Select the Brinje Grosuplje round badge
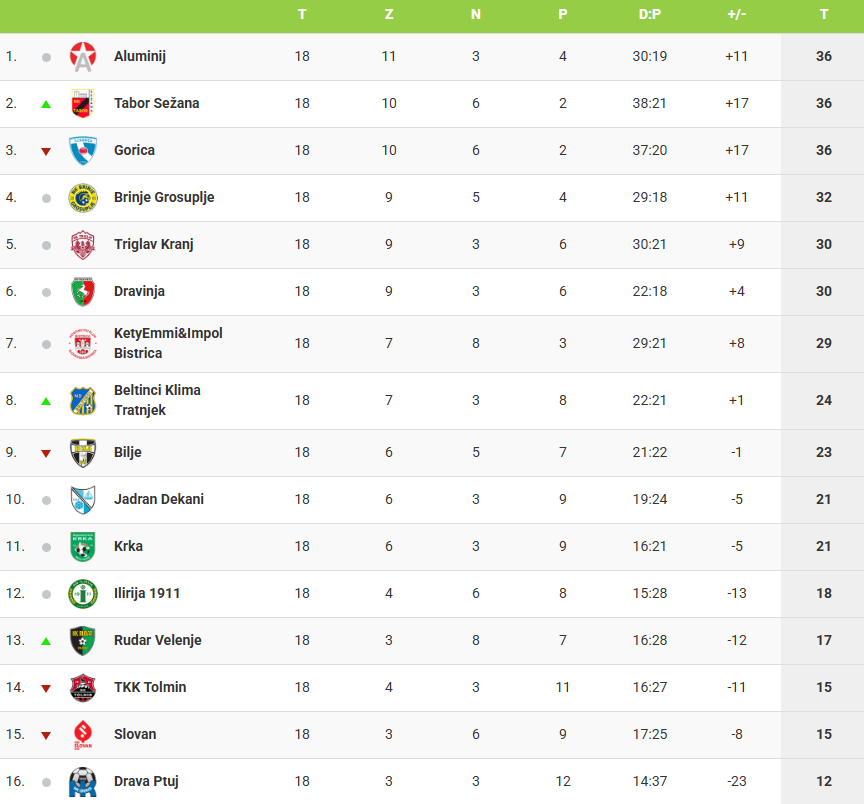The image size is (864, 804). pyautogui.click(x=83, y=198)
